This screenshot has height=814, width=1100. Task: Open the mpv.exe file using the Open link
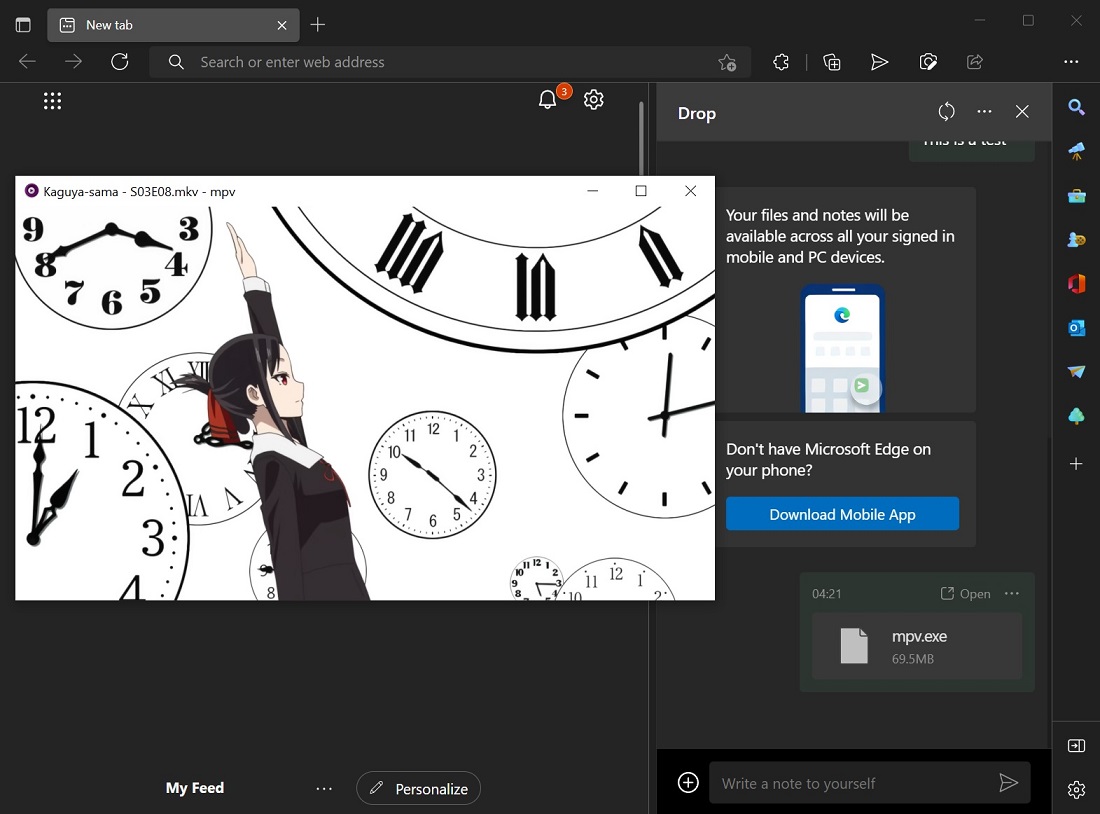point(966,593)
